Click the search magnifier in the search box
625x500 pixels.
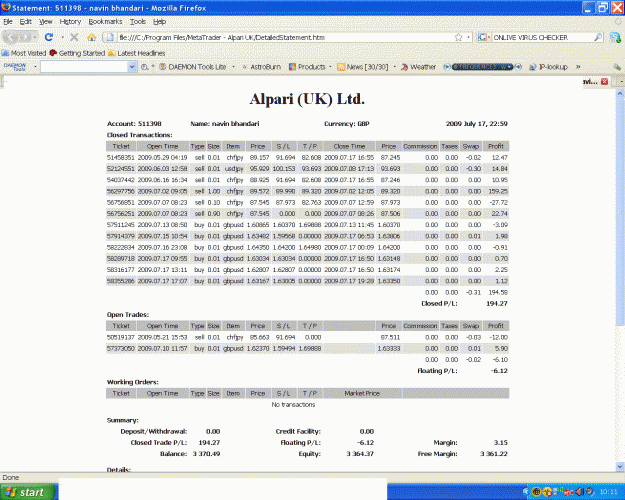click(598, 37)
